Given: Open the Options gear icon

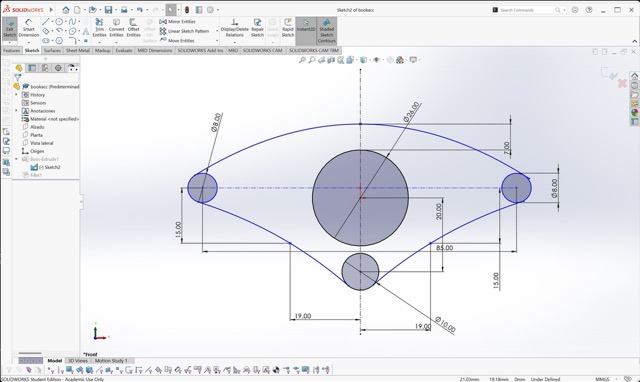Looking at the screenshot, I should pos(211,9).
